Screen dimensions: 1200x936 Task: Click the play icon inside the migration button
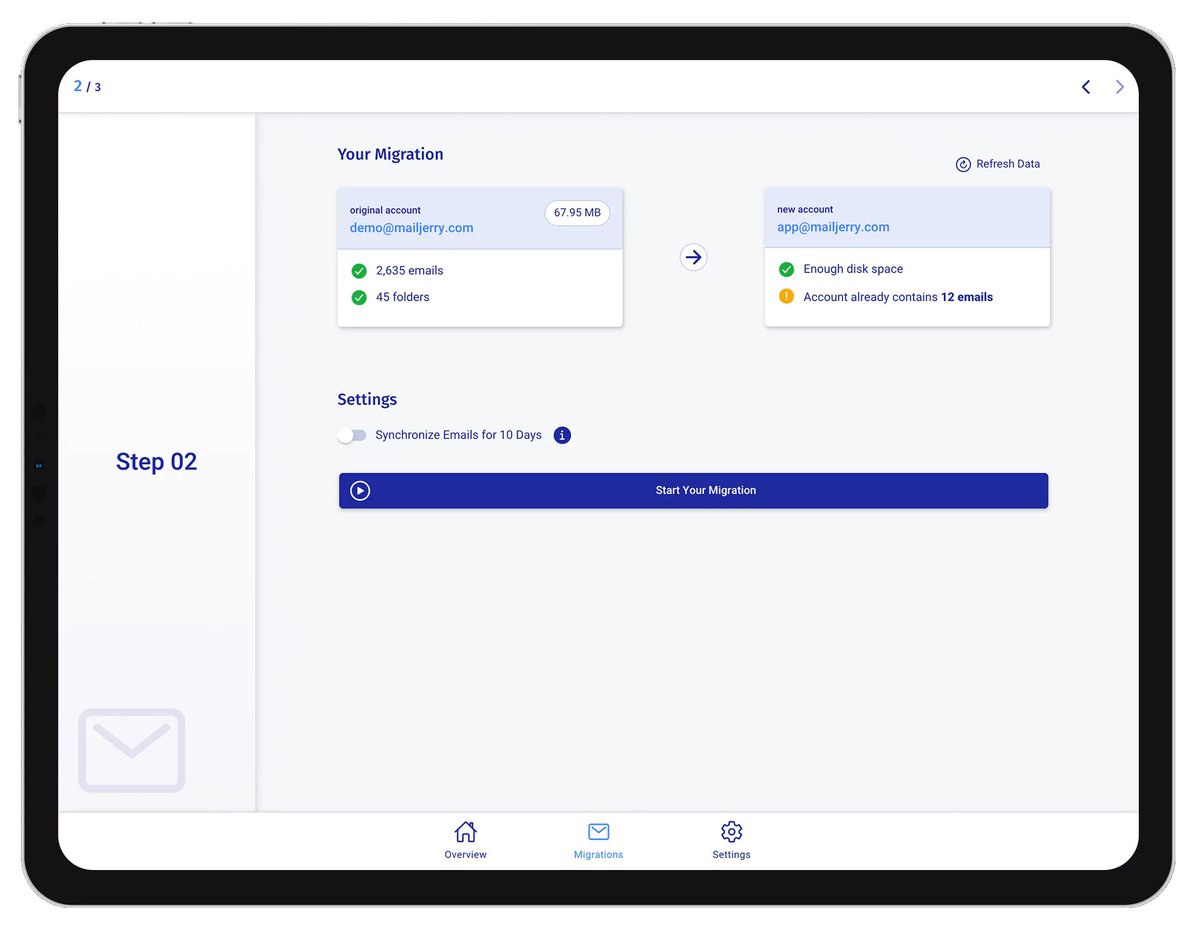(359, 490)
